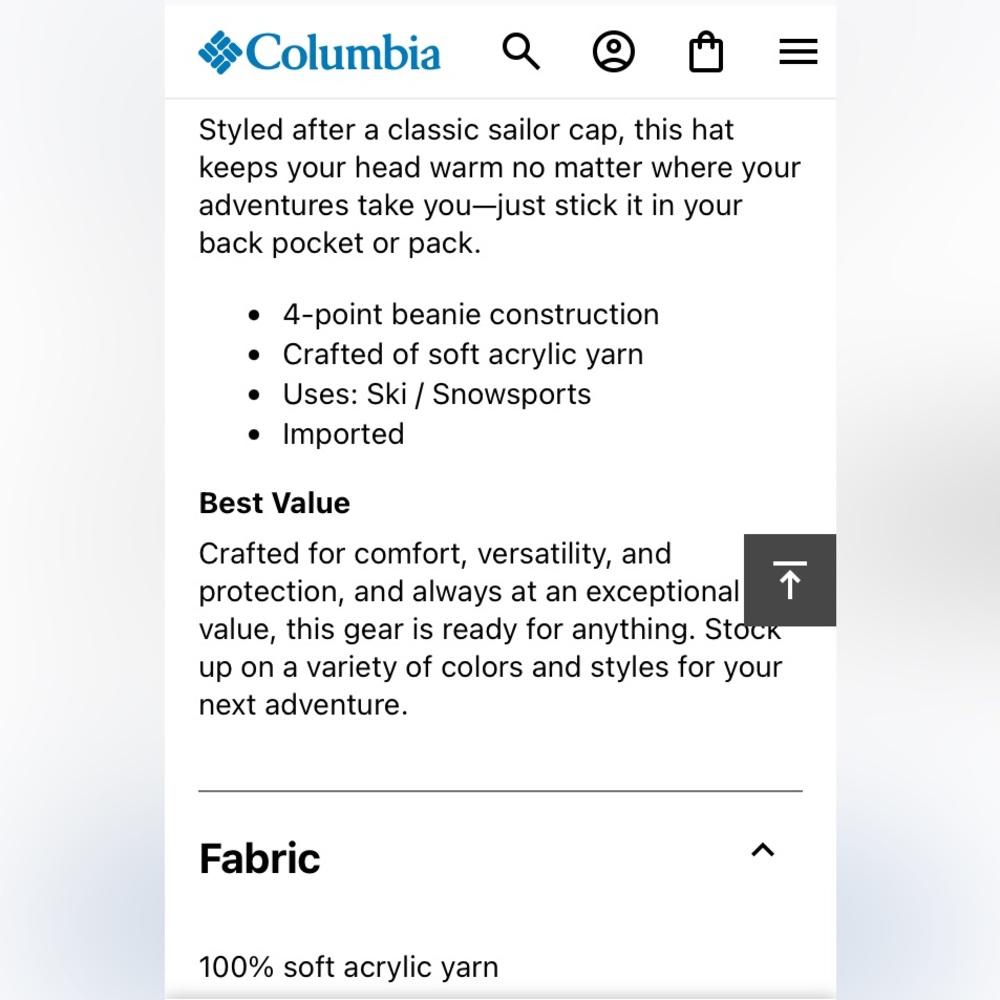
Task: Click the "Uses: Ski / Snowsports" bullet
Action: pos(436,394)
